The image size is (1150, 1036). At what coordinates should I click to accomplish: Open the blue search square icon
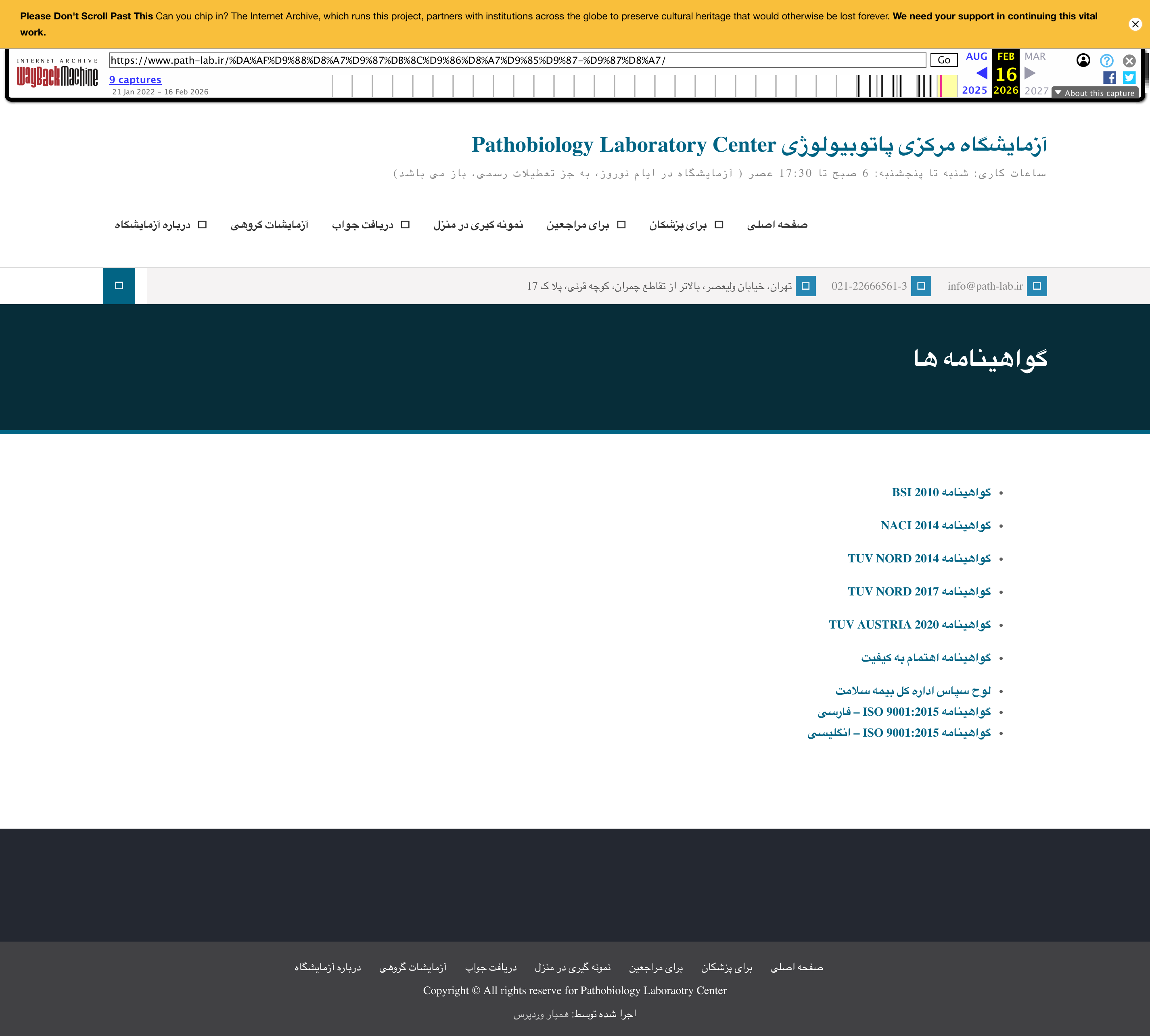point(119,286)
